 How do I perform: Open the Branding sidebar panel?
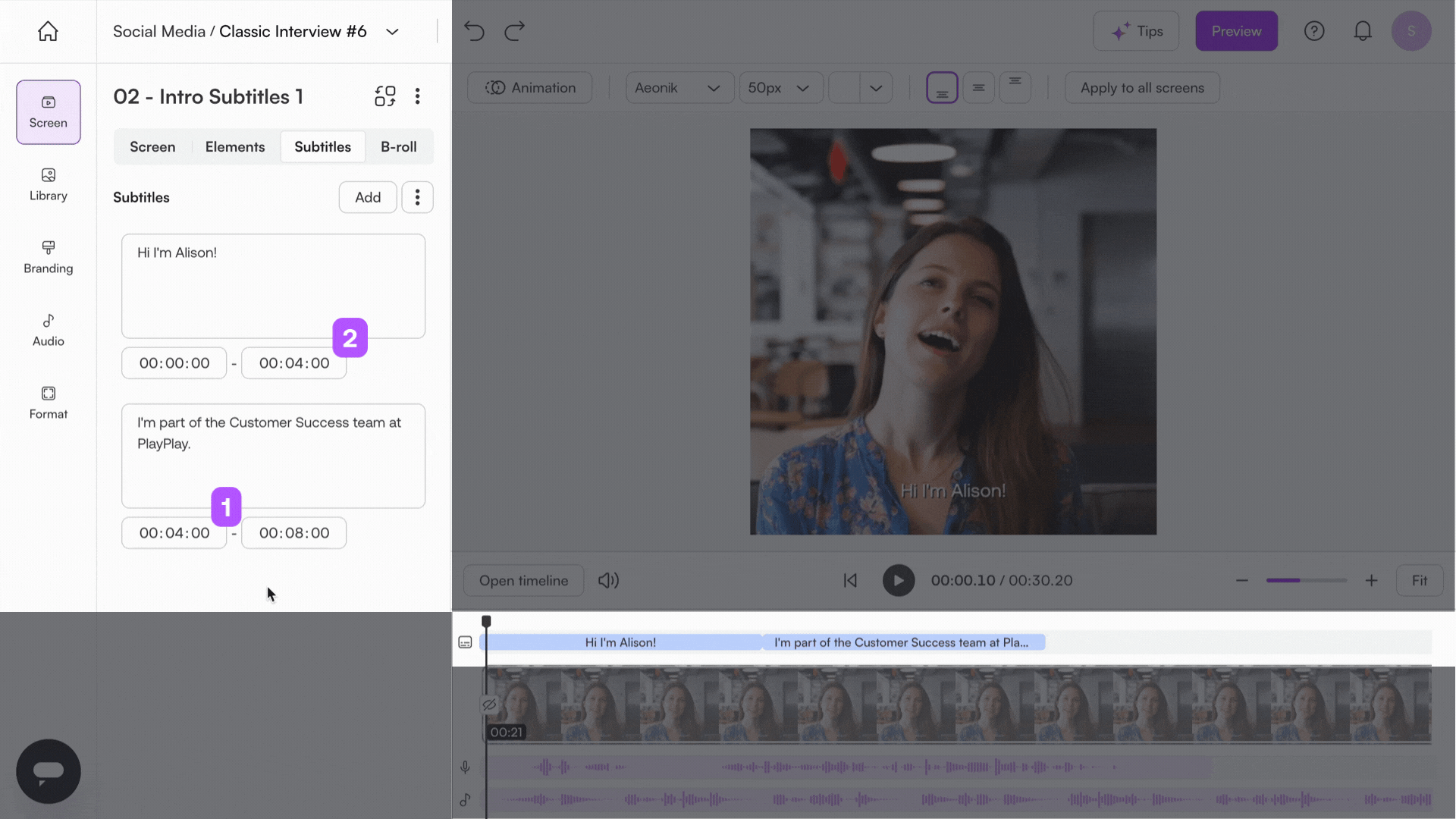(x=48, y=257)
